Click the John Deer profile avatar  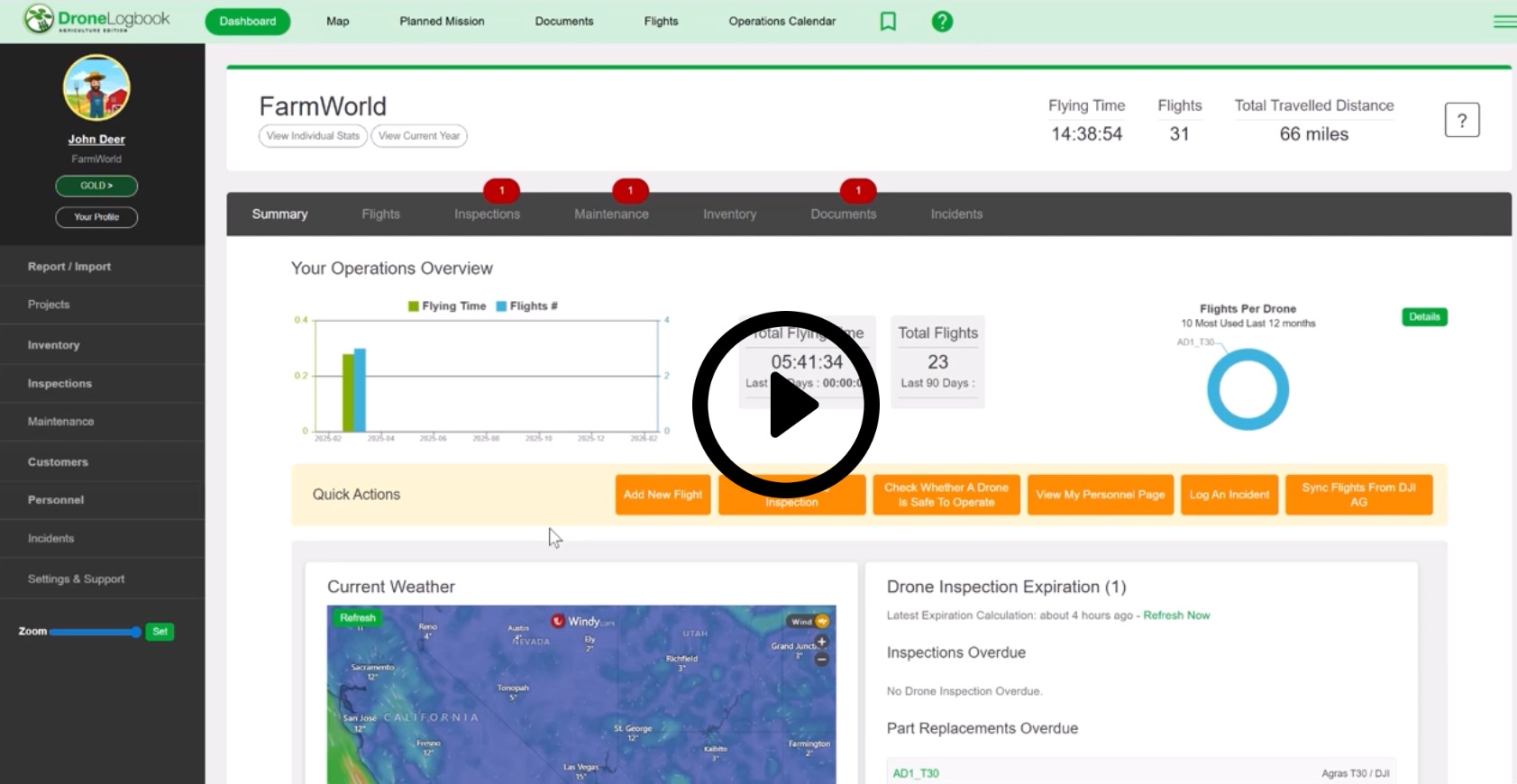click(x=96, y=87)
